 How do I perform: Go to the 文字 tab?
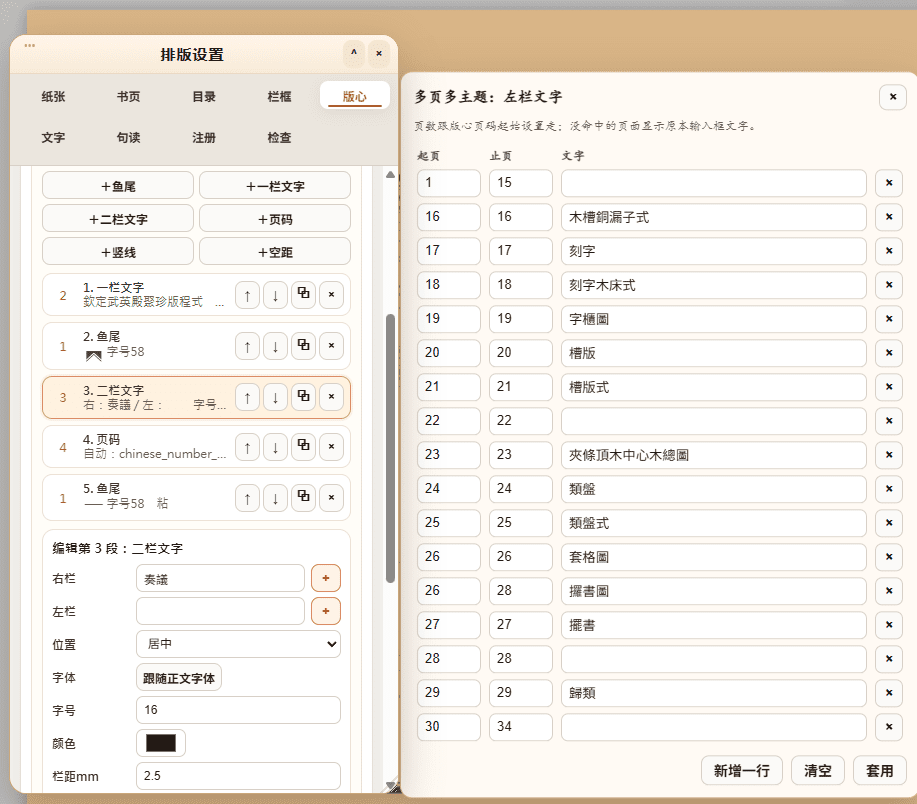pos(53,137)
